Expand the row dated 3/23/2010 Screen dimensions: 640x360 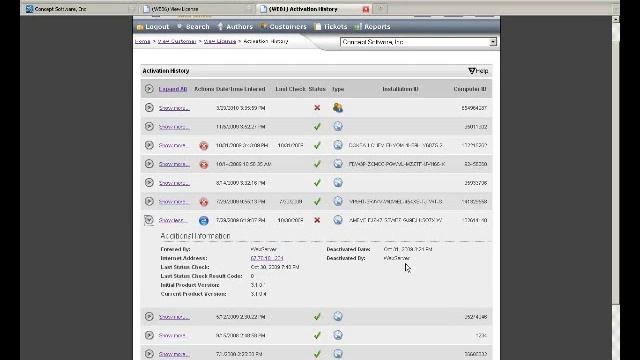[149, 107]
